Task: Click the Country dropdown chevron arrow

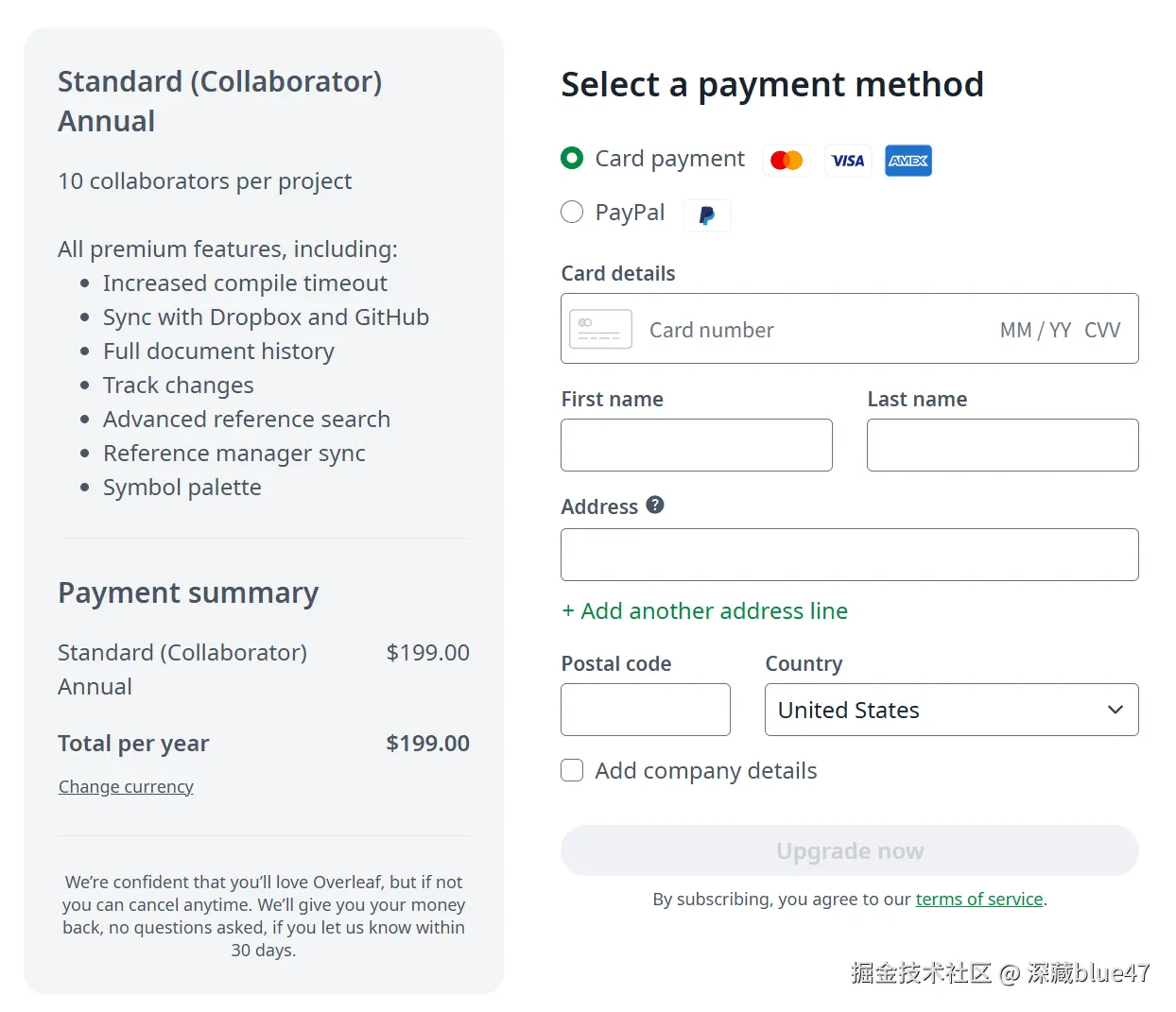Action: pyautogui.click(x=1115, y=710)
